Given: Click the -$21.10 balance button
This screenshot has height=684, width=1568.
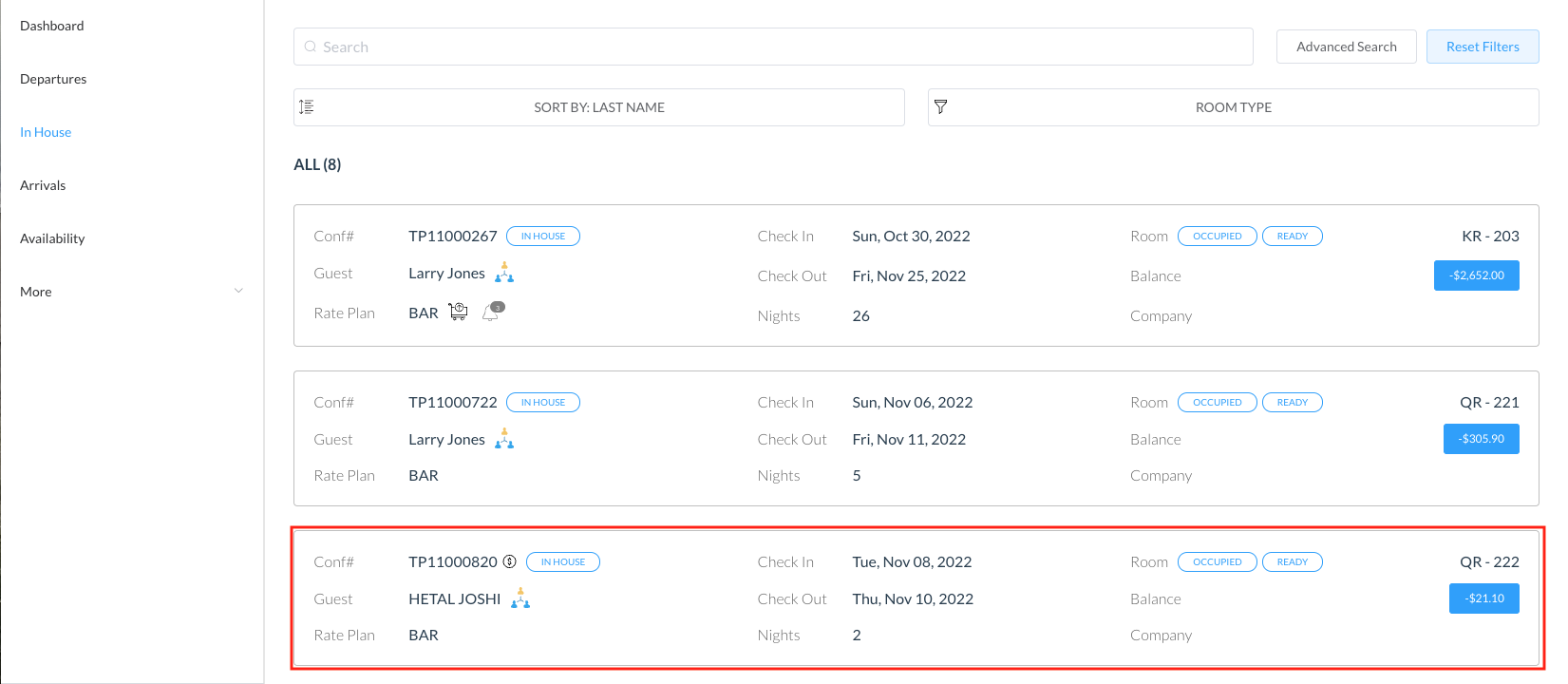Looking at the screenshot, I should click(x=1483, y=598).
